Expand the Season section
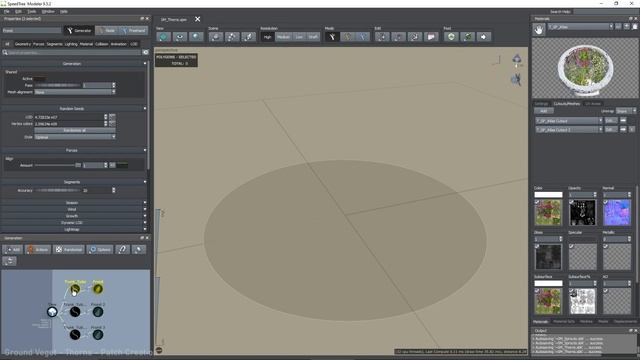640x360 pixels. (x=145, y=203)
